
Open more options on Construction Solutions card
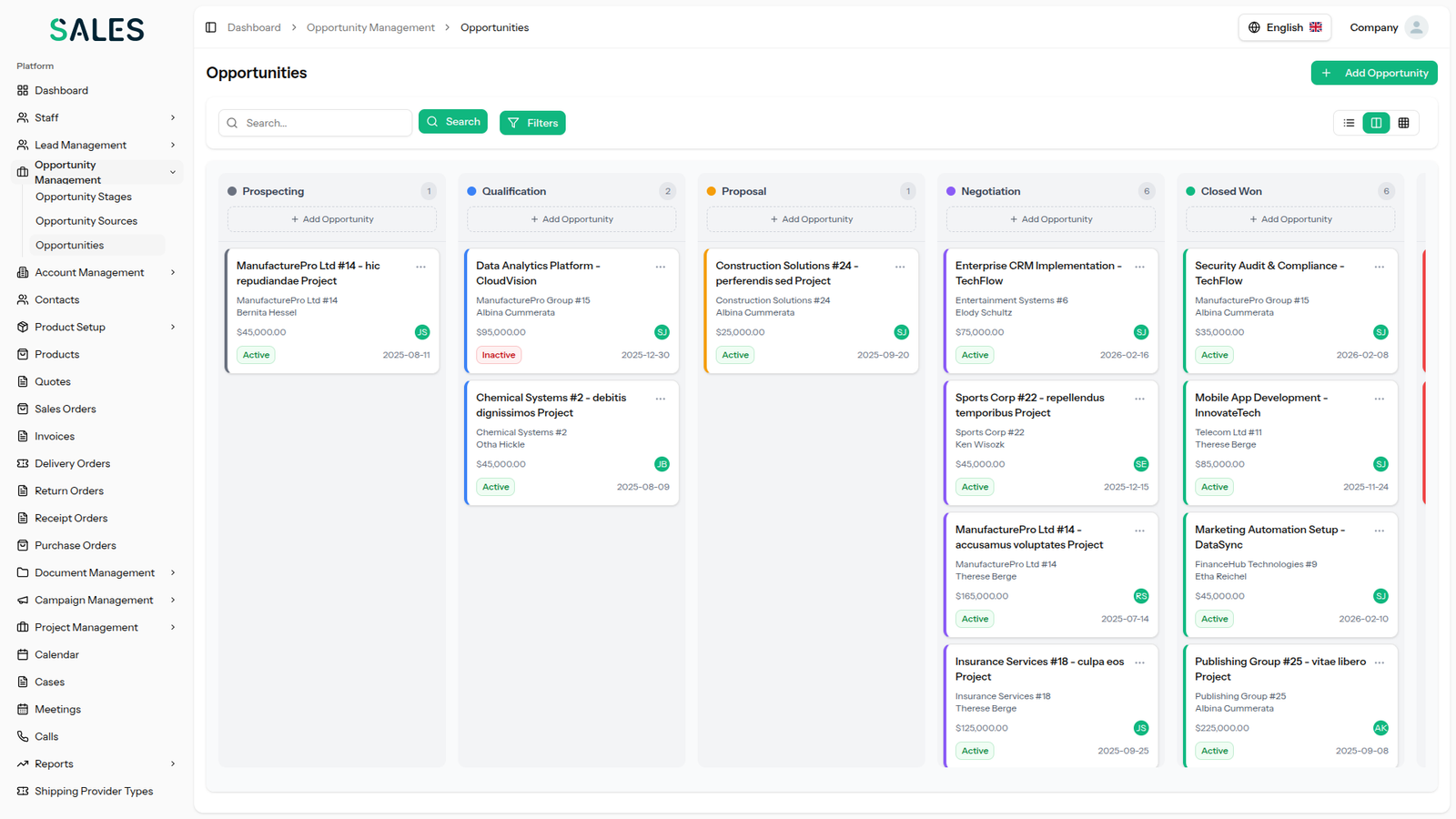point(900,267)
